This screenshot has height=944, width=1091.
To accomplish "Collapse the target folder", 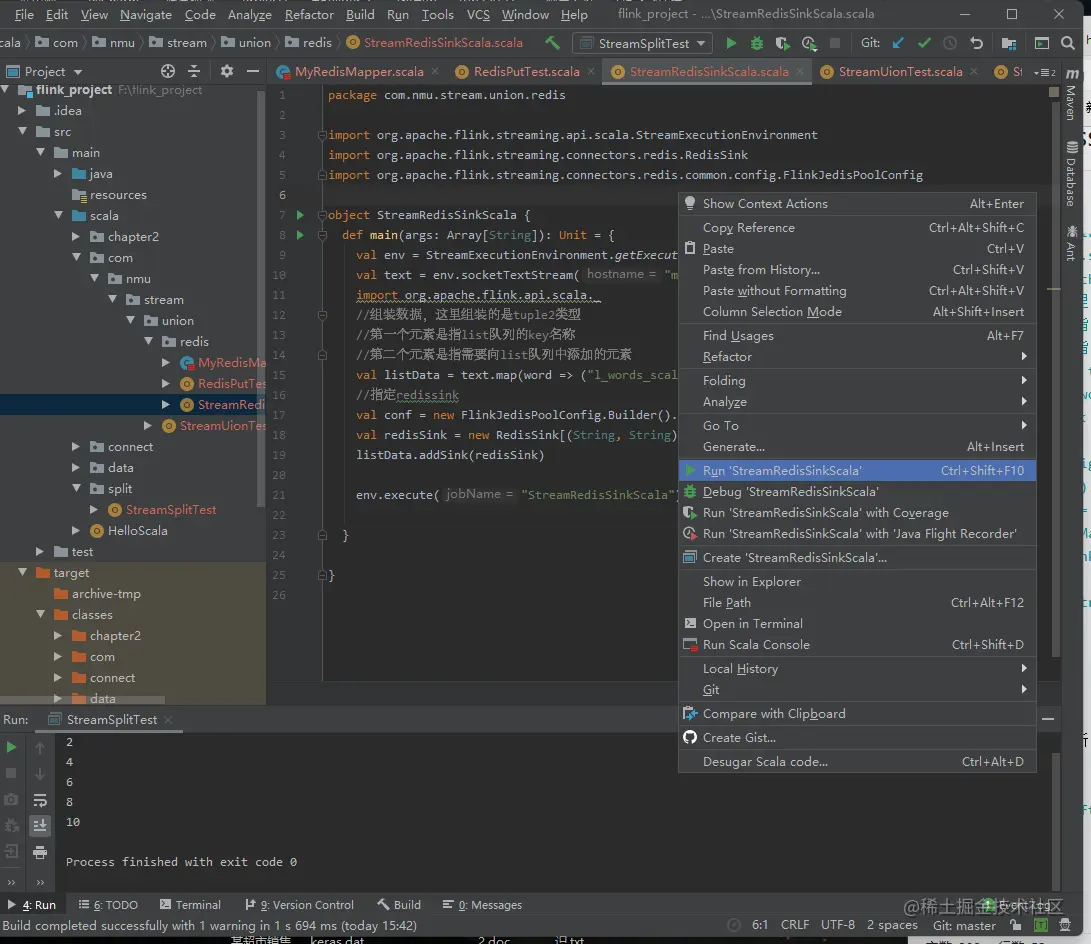I will [22, 573].
